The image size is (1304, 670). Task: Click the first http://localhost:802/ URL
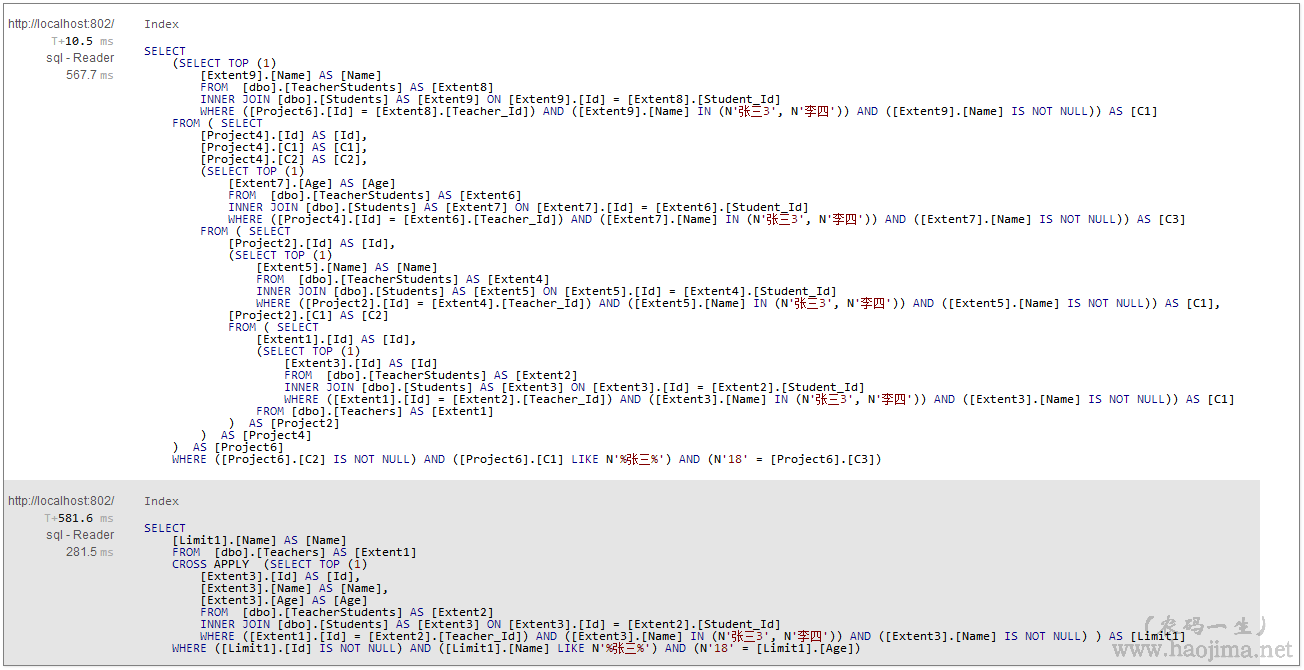pos(61,24)
